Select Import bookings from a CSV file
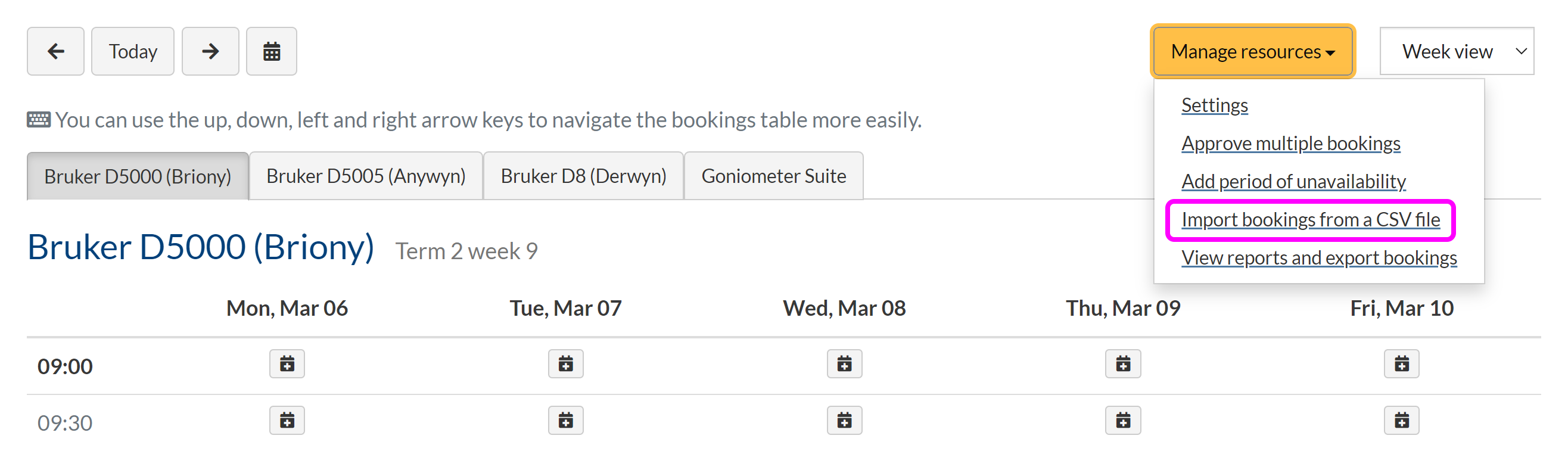This screenshot has height=451, width=1568. 1311,220
